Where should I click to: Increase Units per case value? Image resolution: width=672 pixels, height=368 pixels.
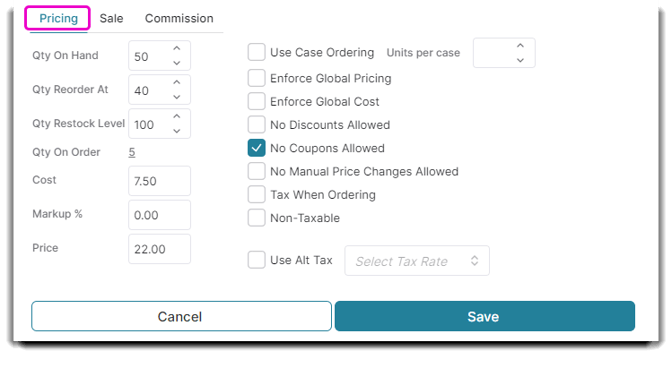pos(520,46)
